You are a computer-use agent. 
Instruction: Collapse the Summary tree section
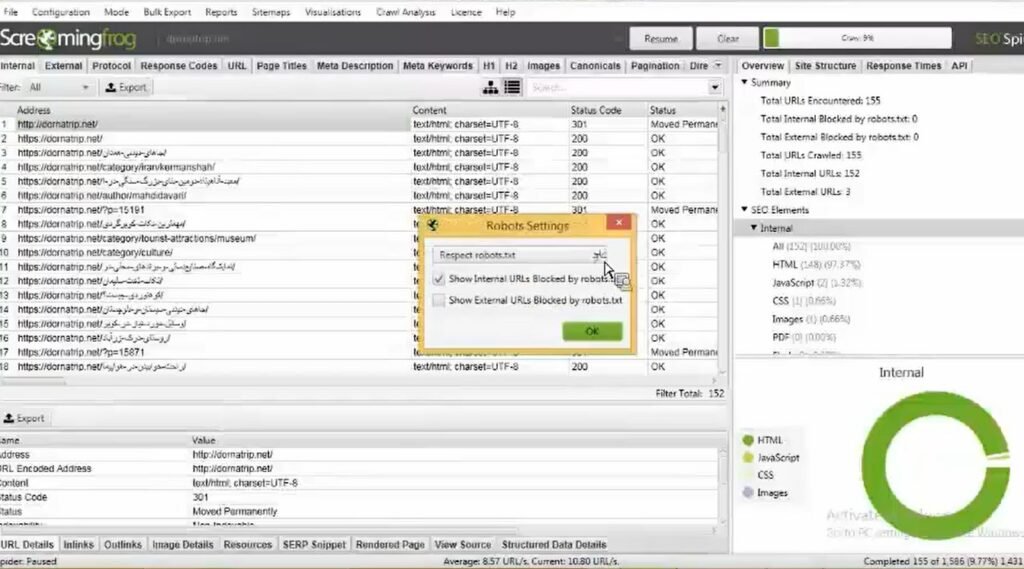pyautogui.click(x=744, y=82)
